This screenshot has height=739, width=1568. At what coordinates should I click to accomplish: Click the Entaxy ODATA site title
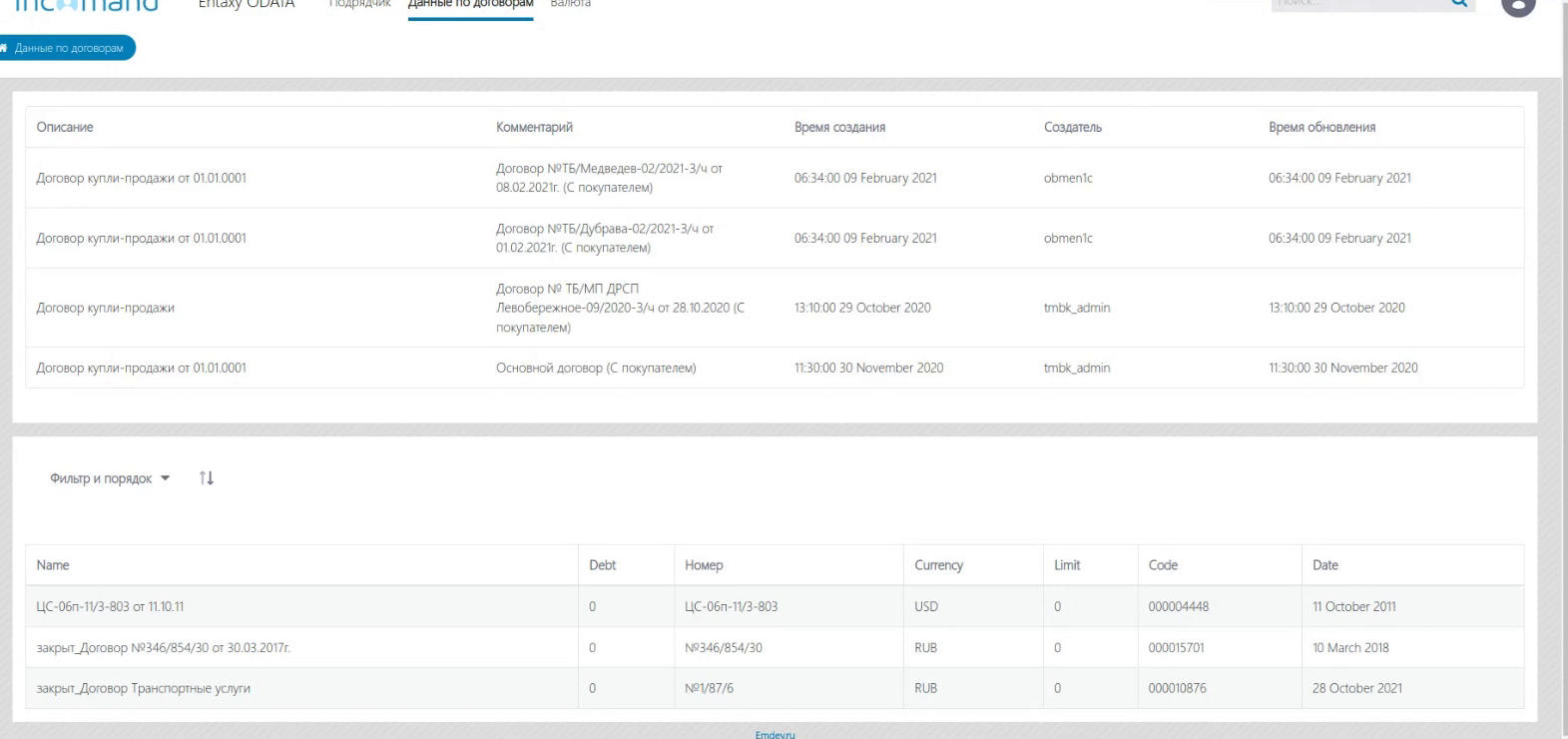click(247, 4)
